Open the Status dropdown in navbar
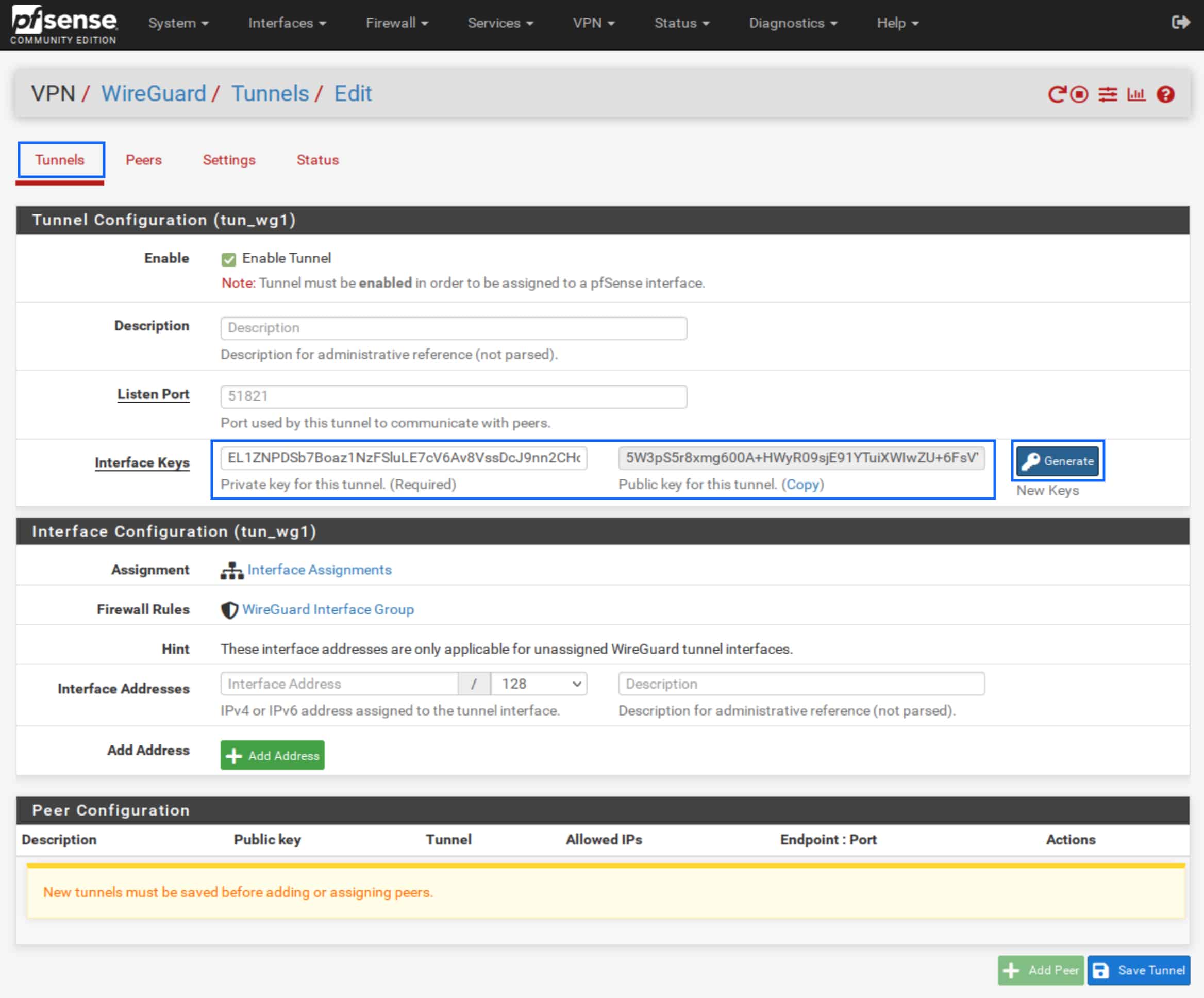The width and height of the screenshot is (1204, 998). [x=682, y=23]
